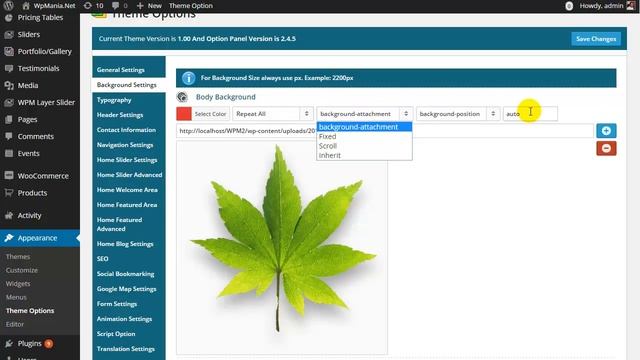
Task: Click the Activity sidebar icon
Action: tap(9, 216)
